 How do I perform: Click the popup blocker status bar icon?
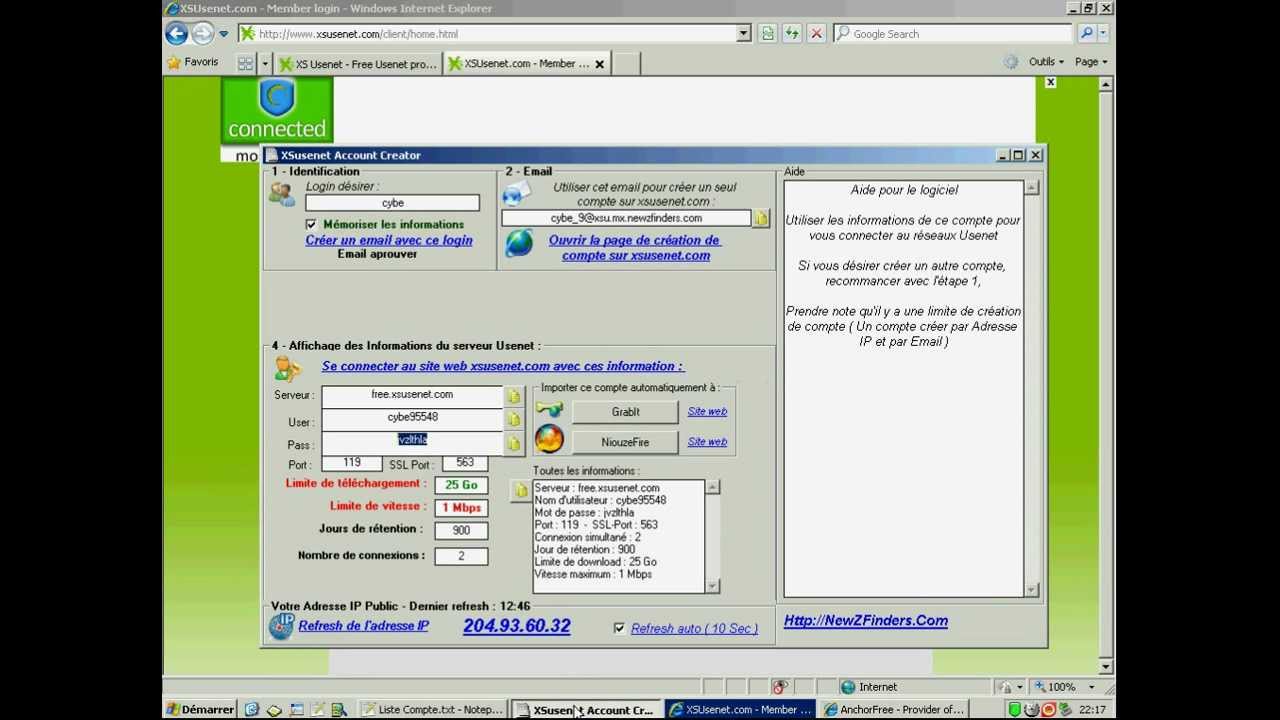[x=780, y=687]
